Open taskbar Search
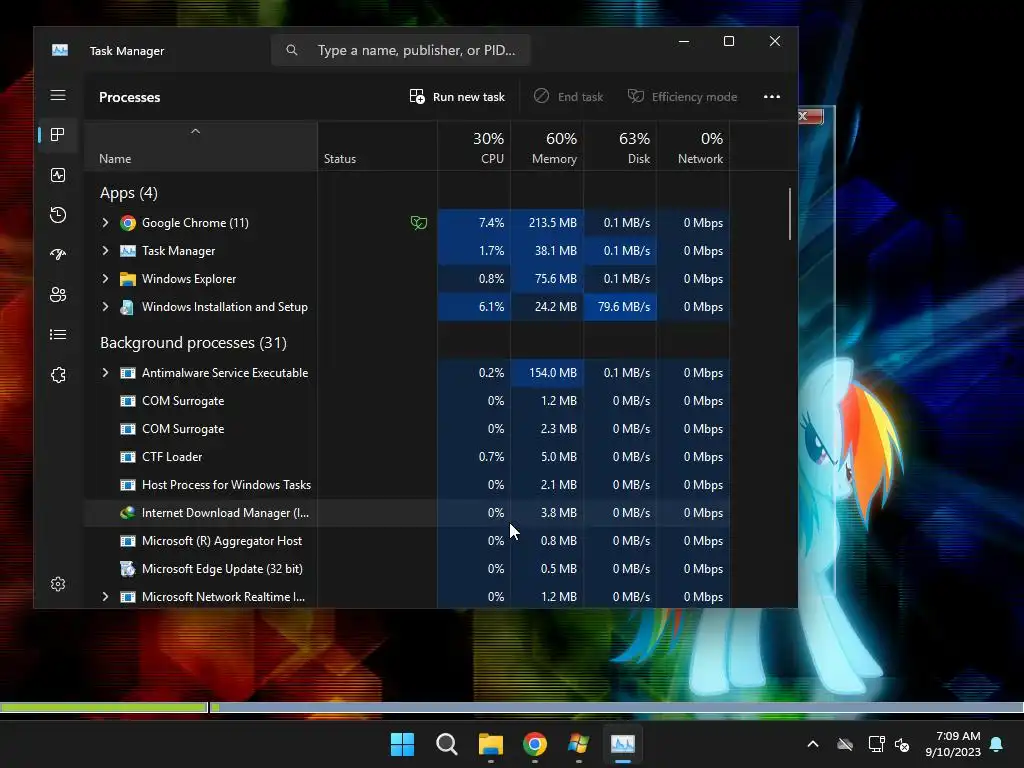 tap(447, 744)
